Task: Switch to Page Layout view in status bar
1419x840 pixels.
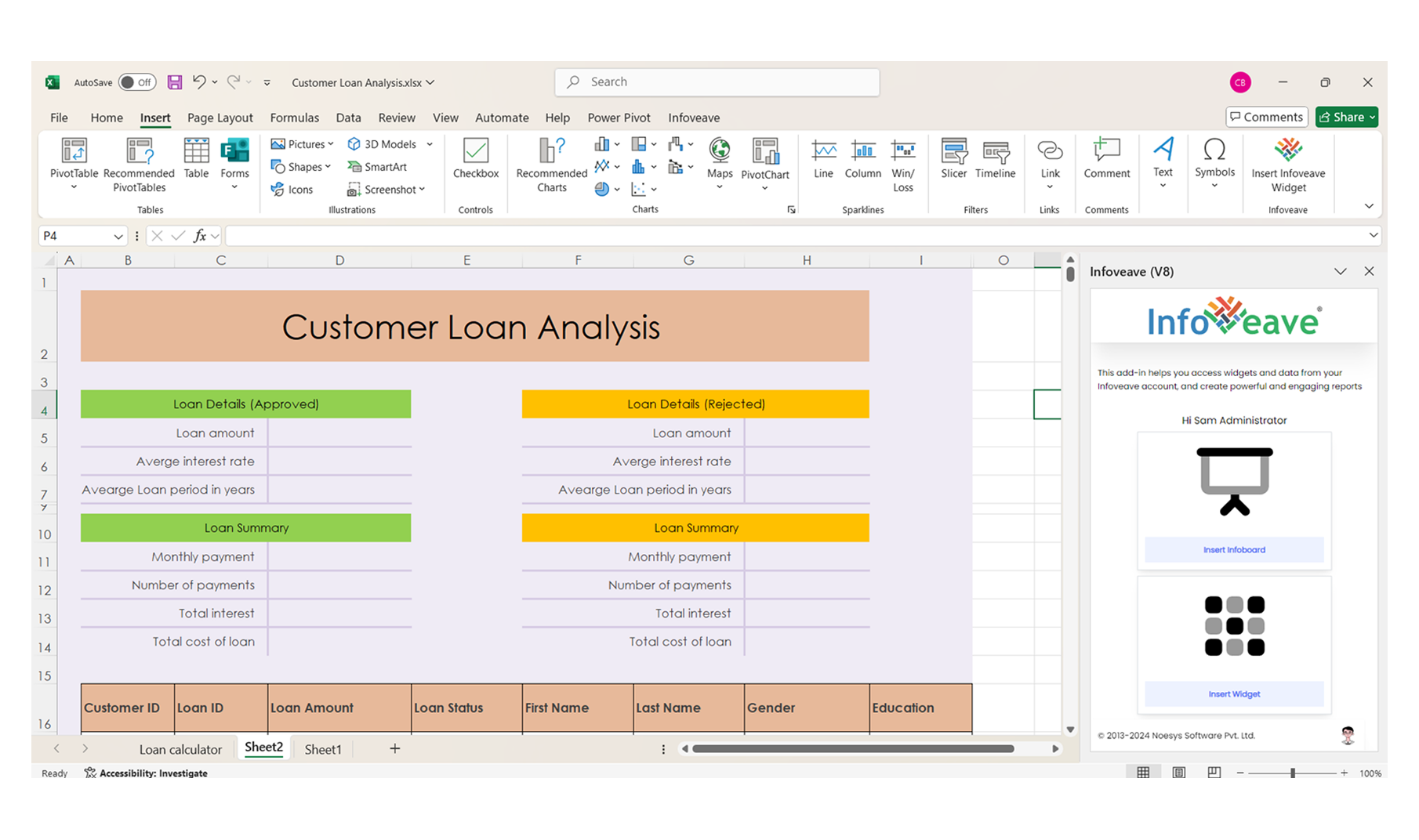Action: [x=1179, y=773]
